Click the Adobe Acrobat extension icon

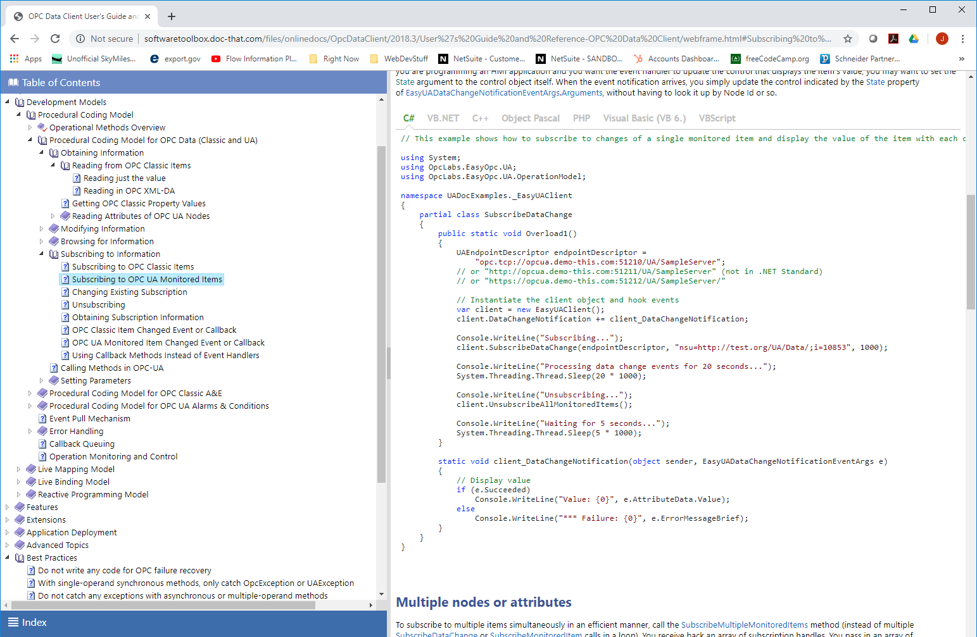pyautogui.click(x=893, y=39)
